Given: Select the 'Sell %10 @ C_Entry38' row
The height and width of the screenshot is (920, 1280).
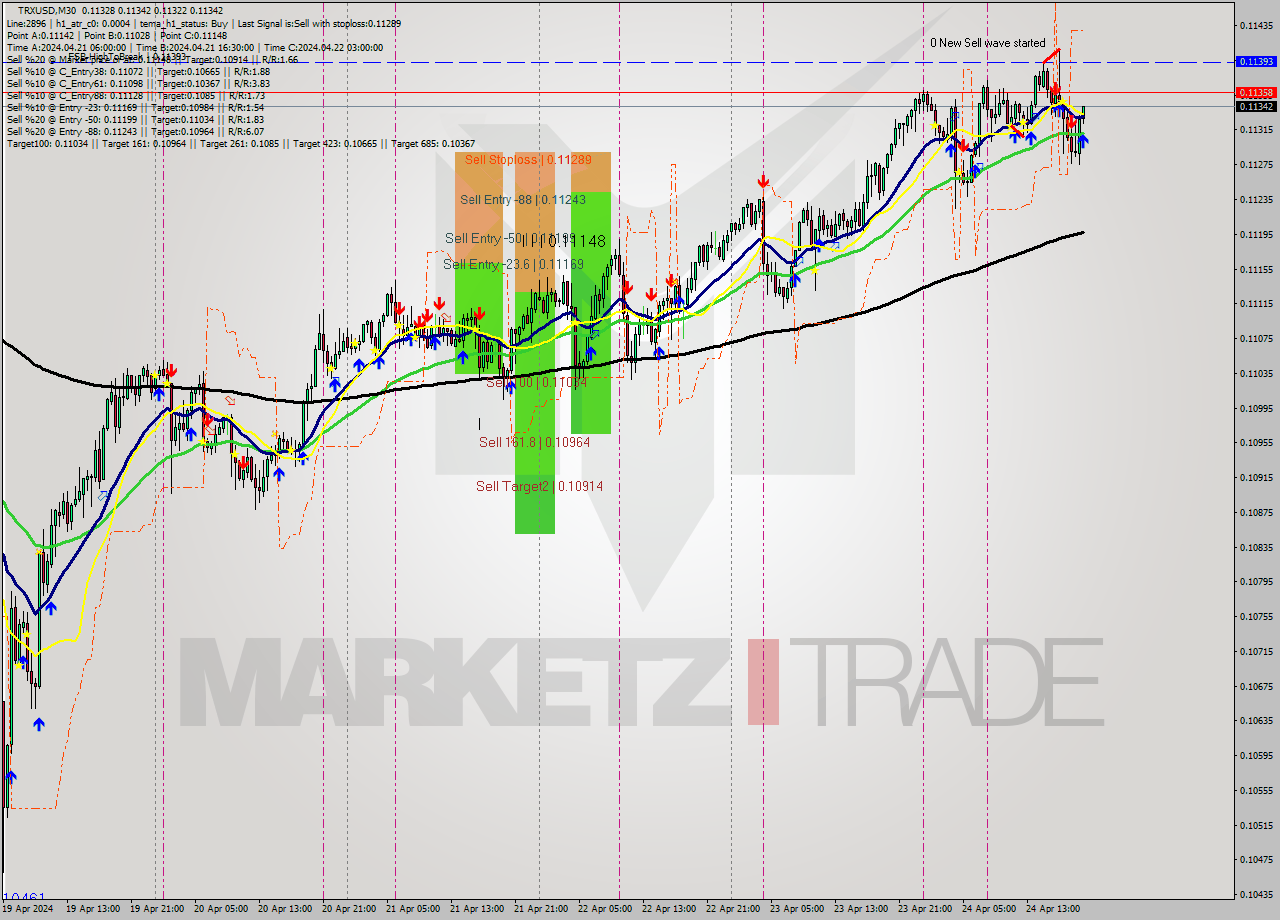Looking at the screenshot, I should pos(138,71).
